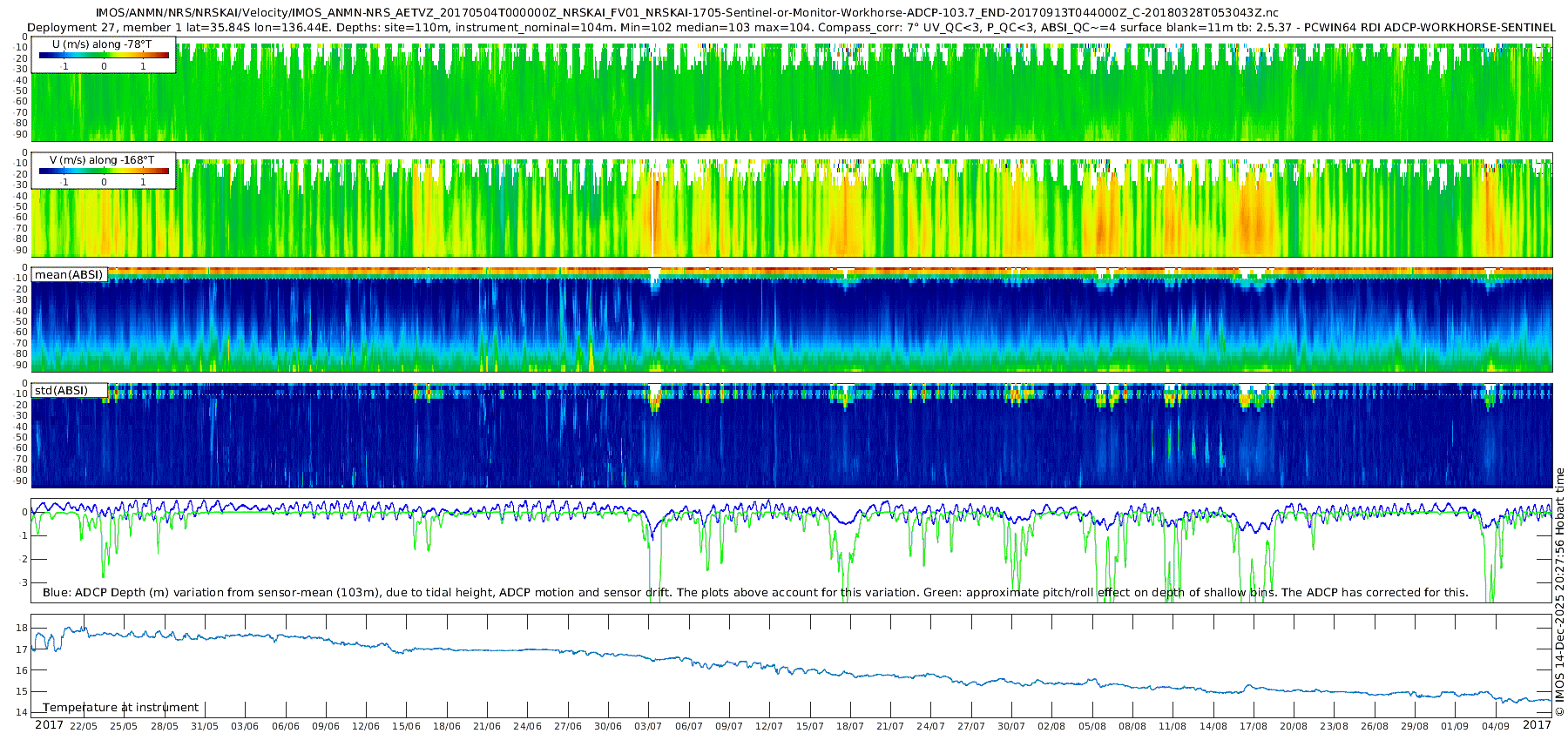The image size is (1568, 740).
Task: Click the vertical IMOS copyright timestamp text
Action: pos(1559,592)
